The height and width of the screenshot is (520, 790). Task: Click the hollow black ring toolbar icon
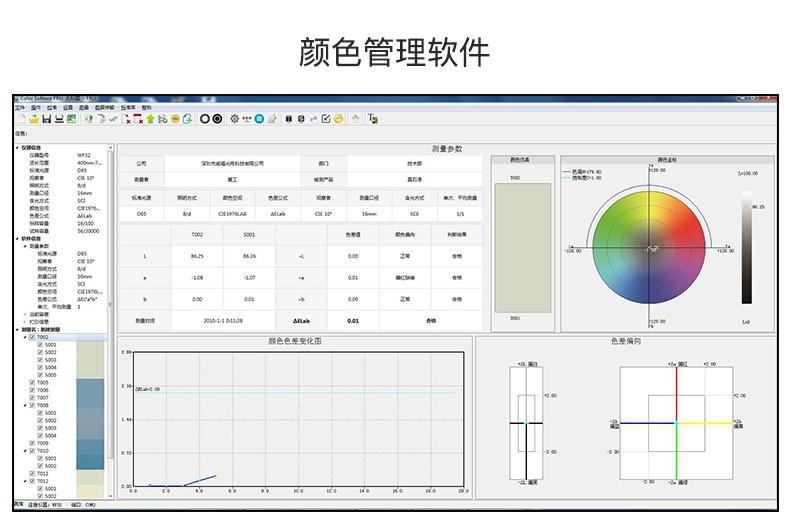tap(204, 118)
